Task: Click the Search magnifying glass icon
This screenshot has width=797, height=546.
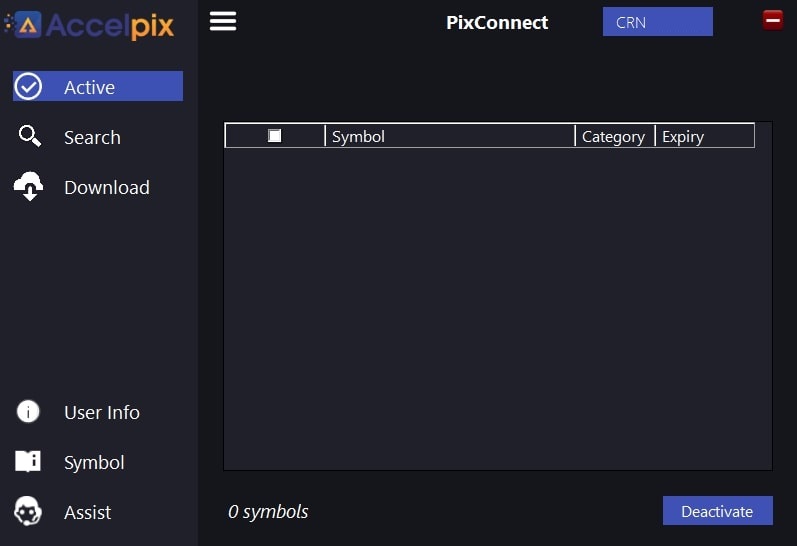Action: pyautogui.click(x=29, y=136)
